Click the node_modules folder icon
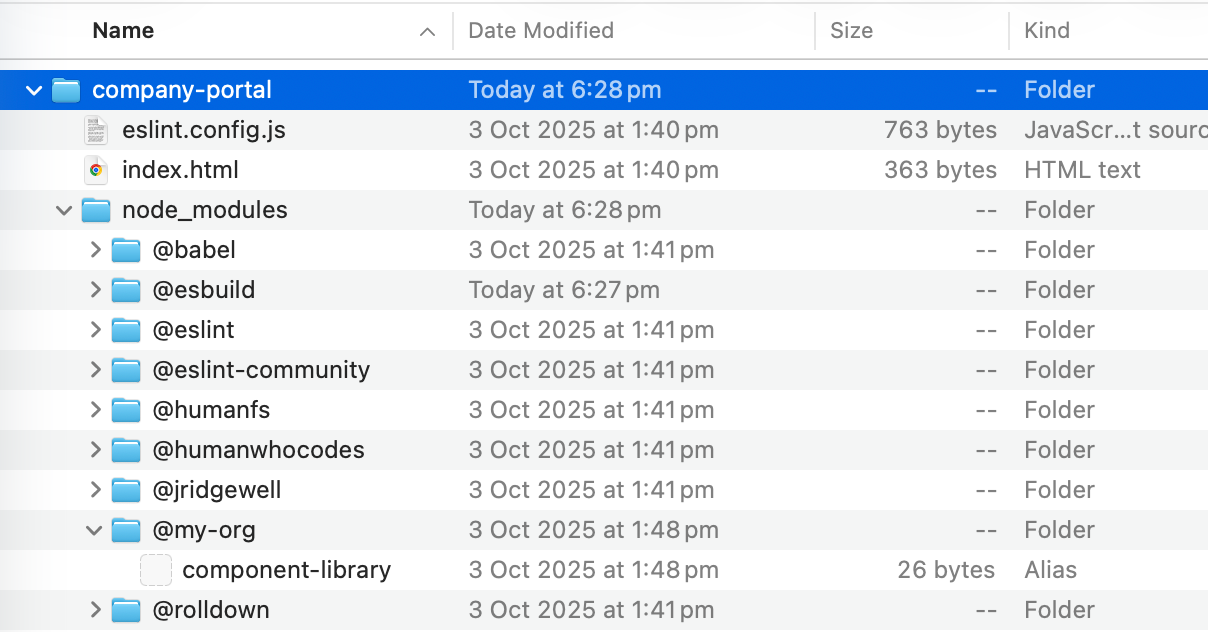Viewport: 1208px width, 632px height. (96, 210)
